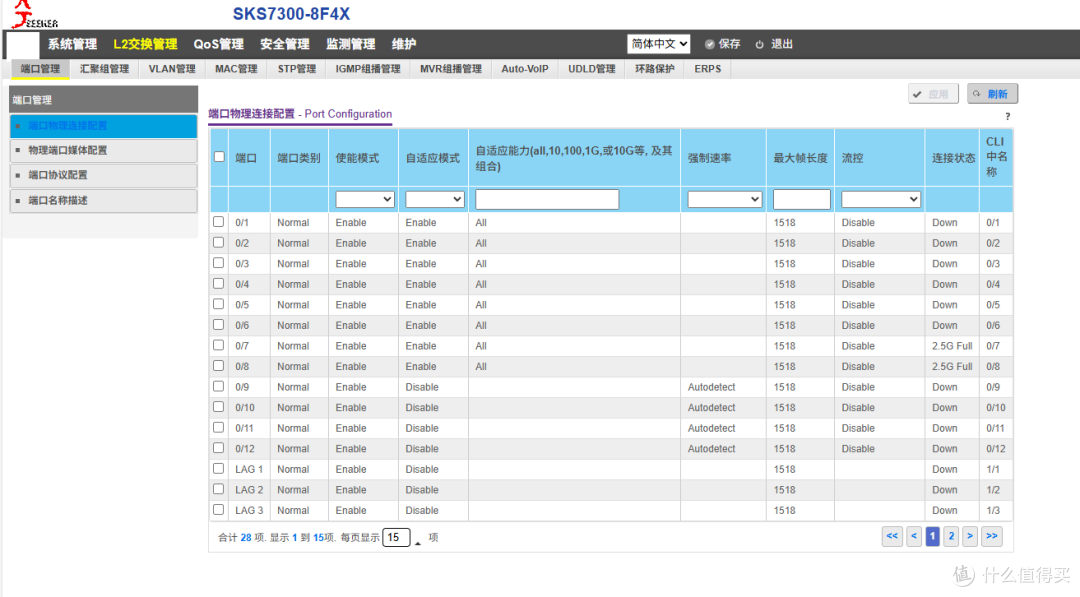Select 端口名称描述 in the sidebar
The image size is (1080, 597).
click(104, 200)
